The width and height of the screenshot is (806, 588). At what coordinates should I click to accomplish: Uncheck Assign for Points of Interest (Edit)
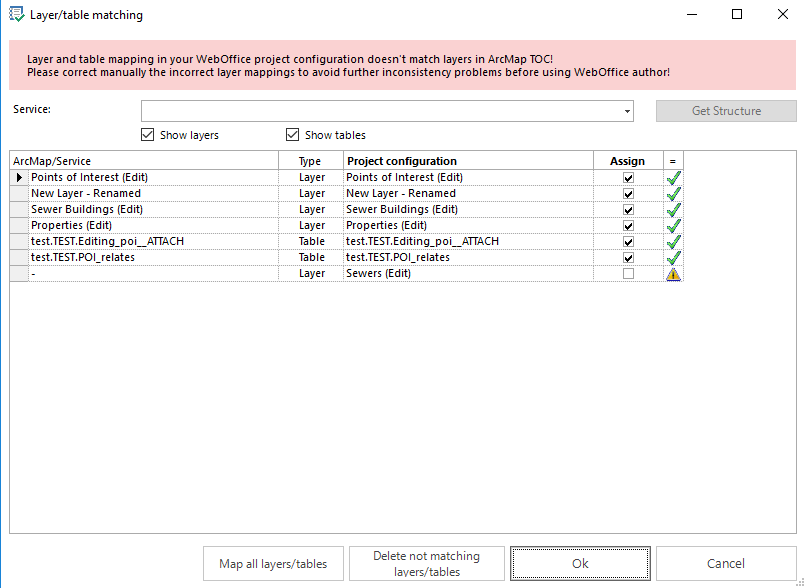click(628, 177)
